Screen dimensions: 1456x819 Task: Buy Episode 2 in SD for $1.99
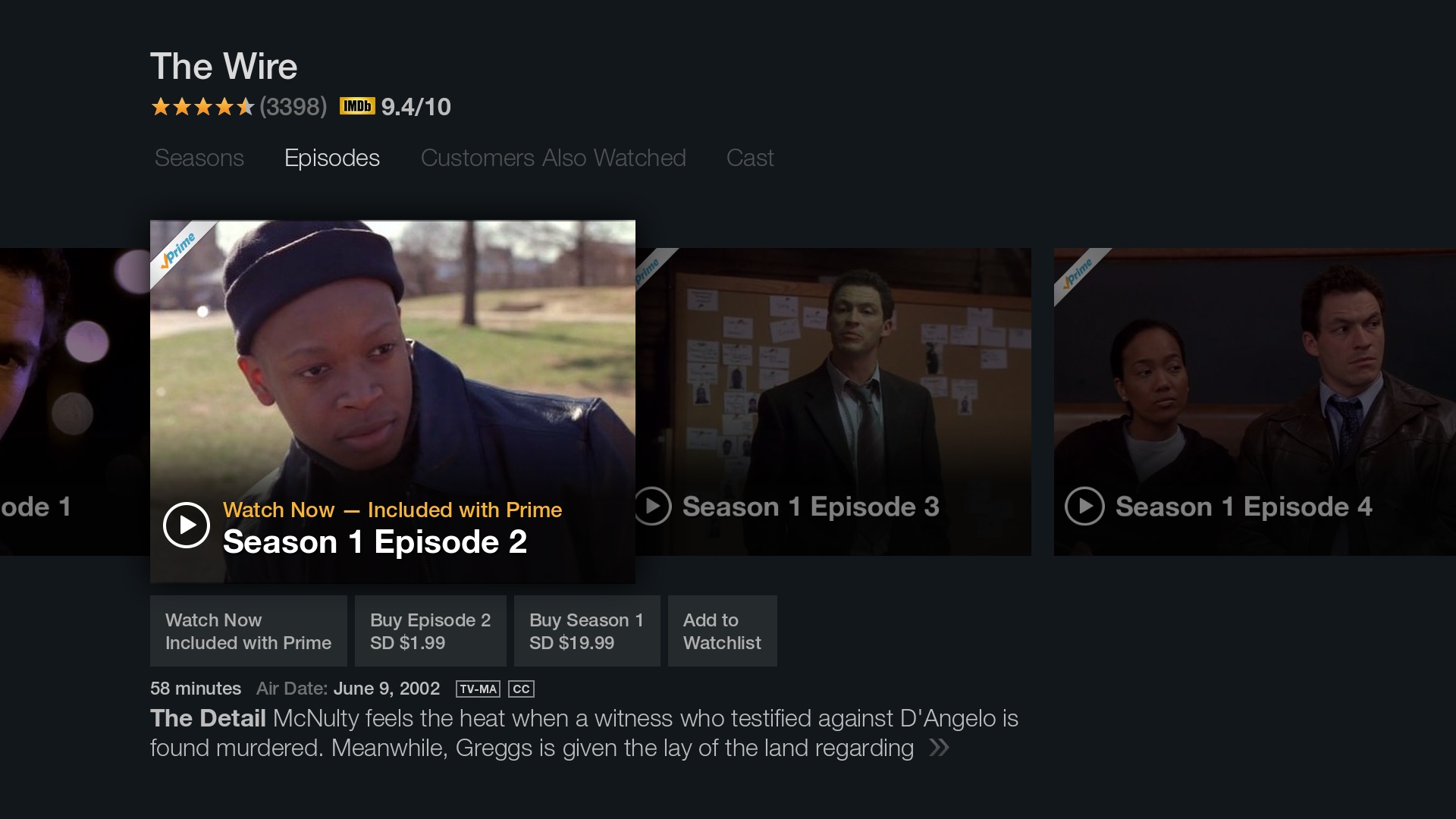(x=431, y=631)
